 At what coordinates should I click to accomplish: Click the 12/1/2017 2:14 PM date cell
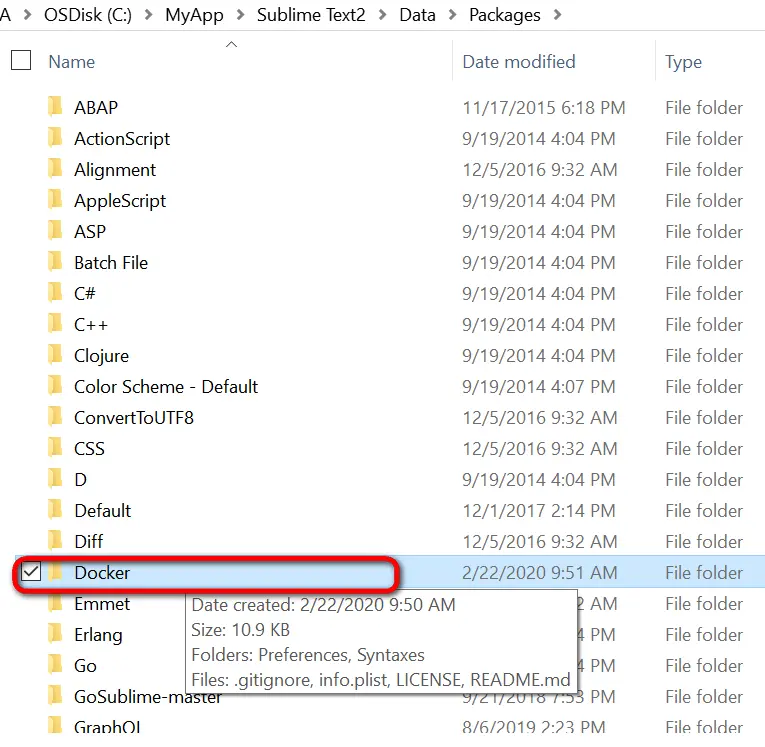coord(539,510)
